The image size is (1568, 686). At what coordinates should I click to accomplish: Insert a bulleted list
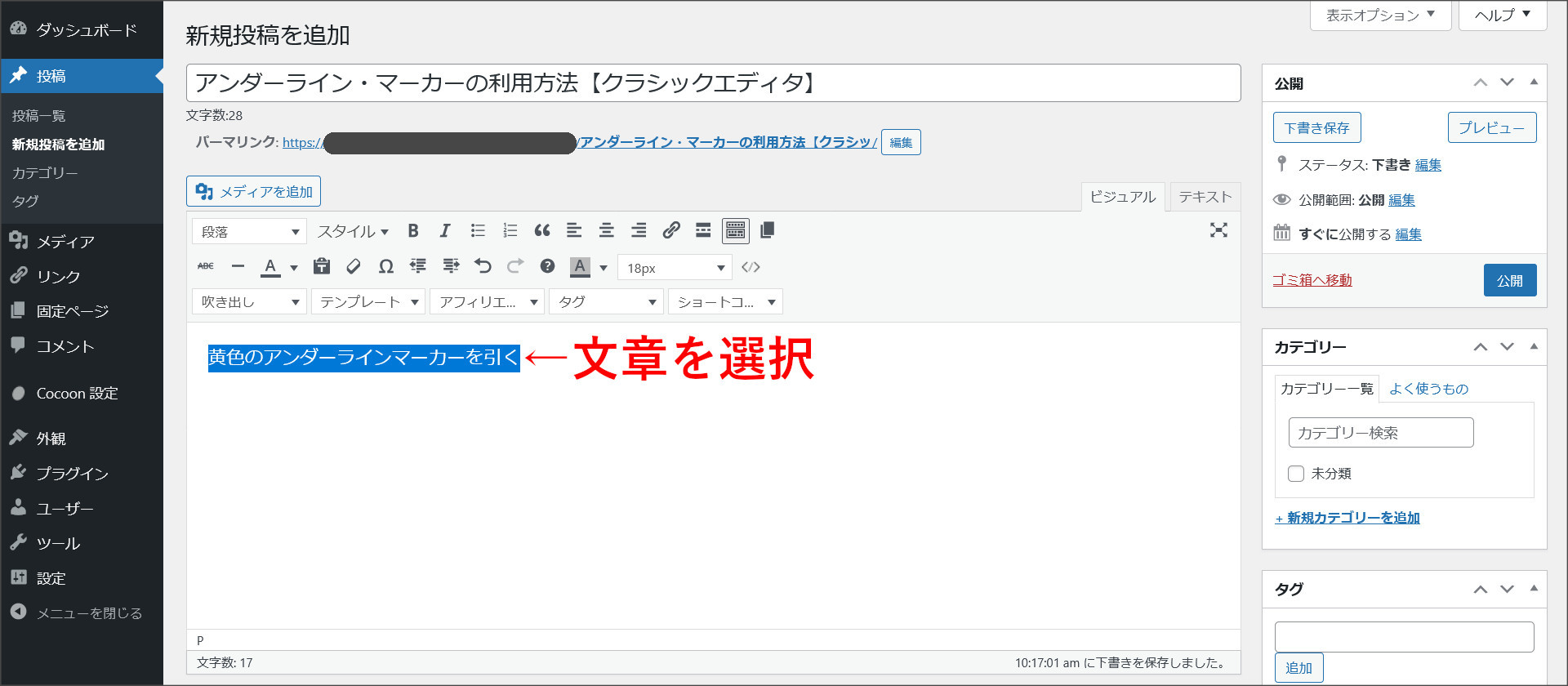tap(478, 231)
